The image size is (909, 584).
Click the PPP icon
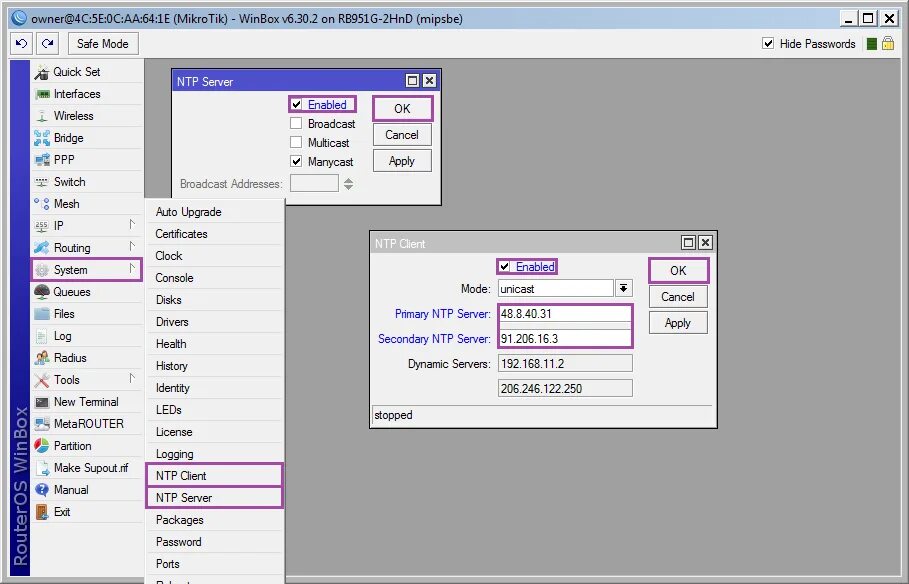[x=42, y=159]
